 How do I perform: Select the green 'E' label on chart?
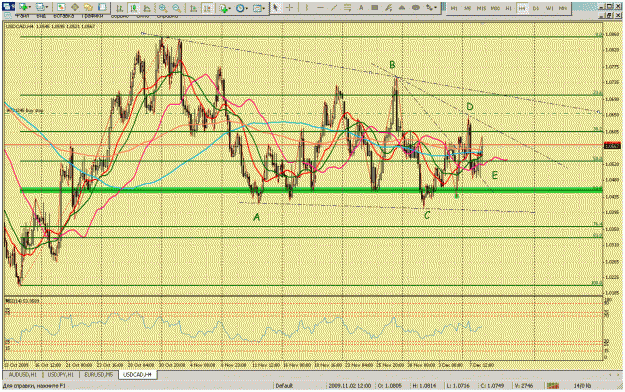[495, 175]
